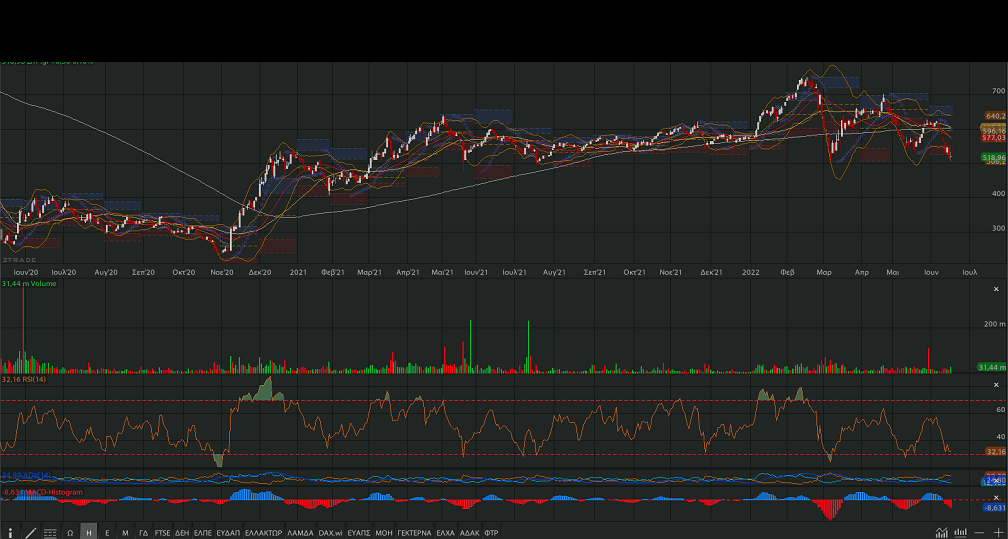Click the line chart type icon
Screen dimensions: 1008x539
[x=940, y=532]
